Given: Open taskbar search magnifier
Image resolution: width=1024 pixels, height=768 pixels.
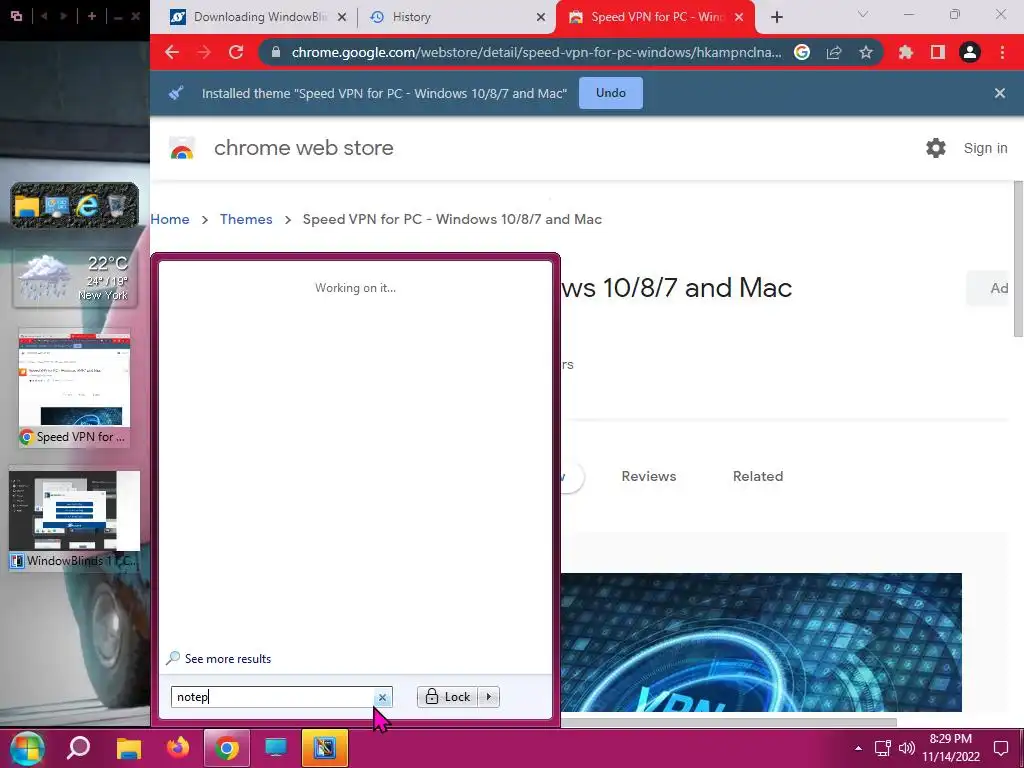Looking at the screenshot, I should (x=78, y=748).
